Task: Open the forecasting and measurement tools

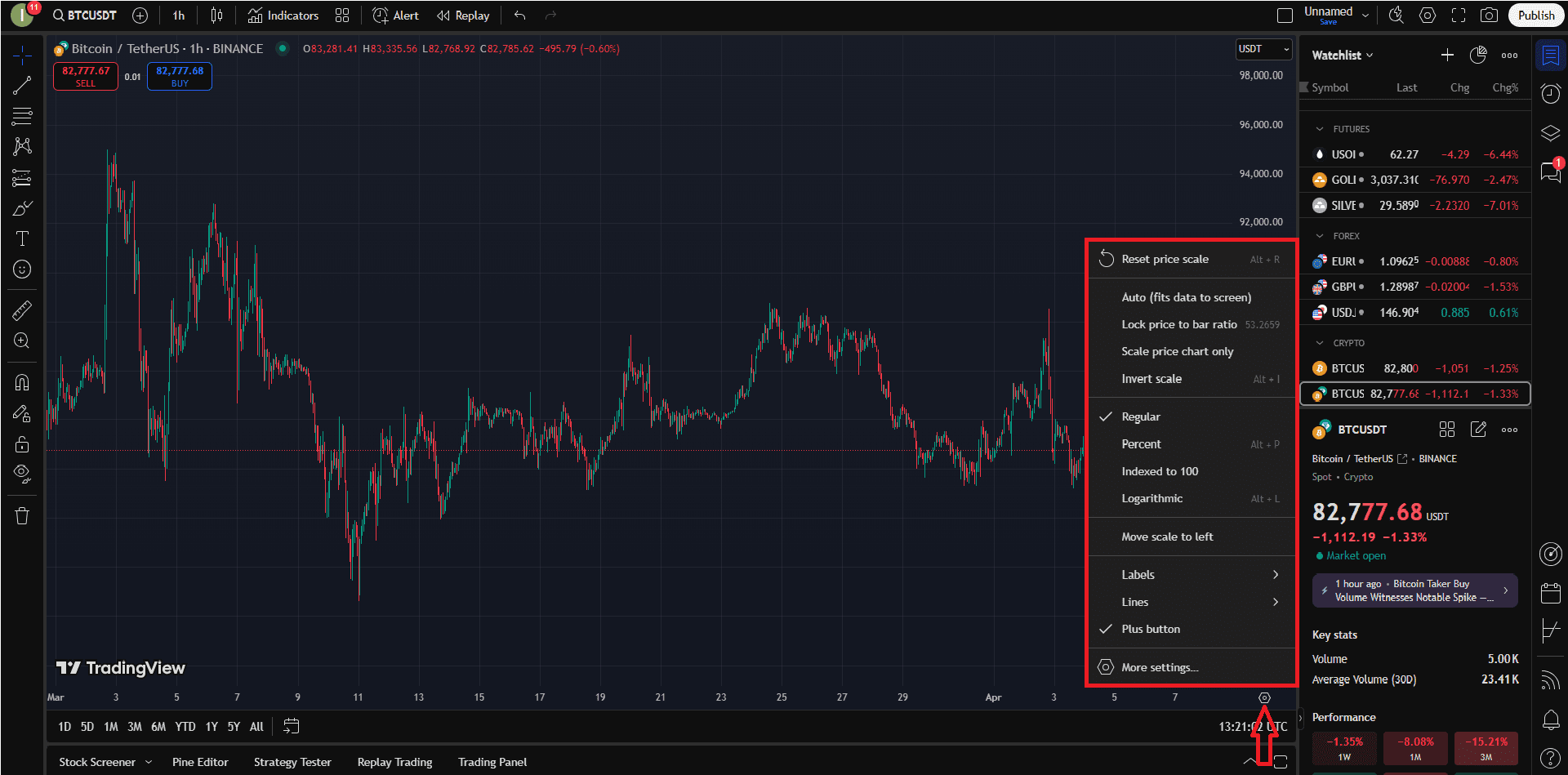Action: pos(22,177)
